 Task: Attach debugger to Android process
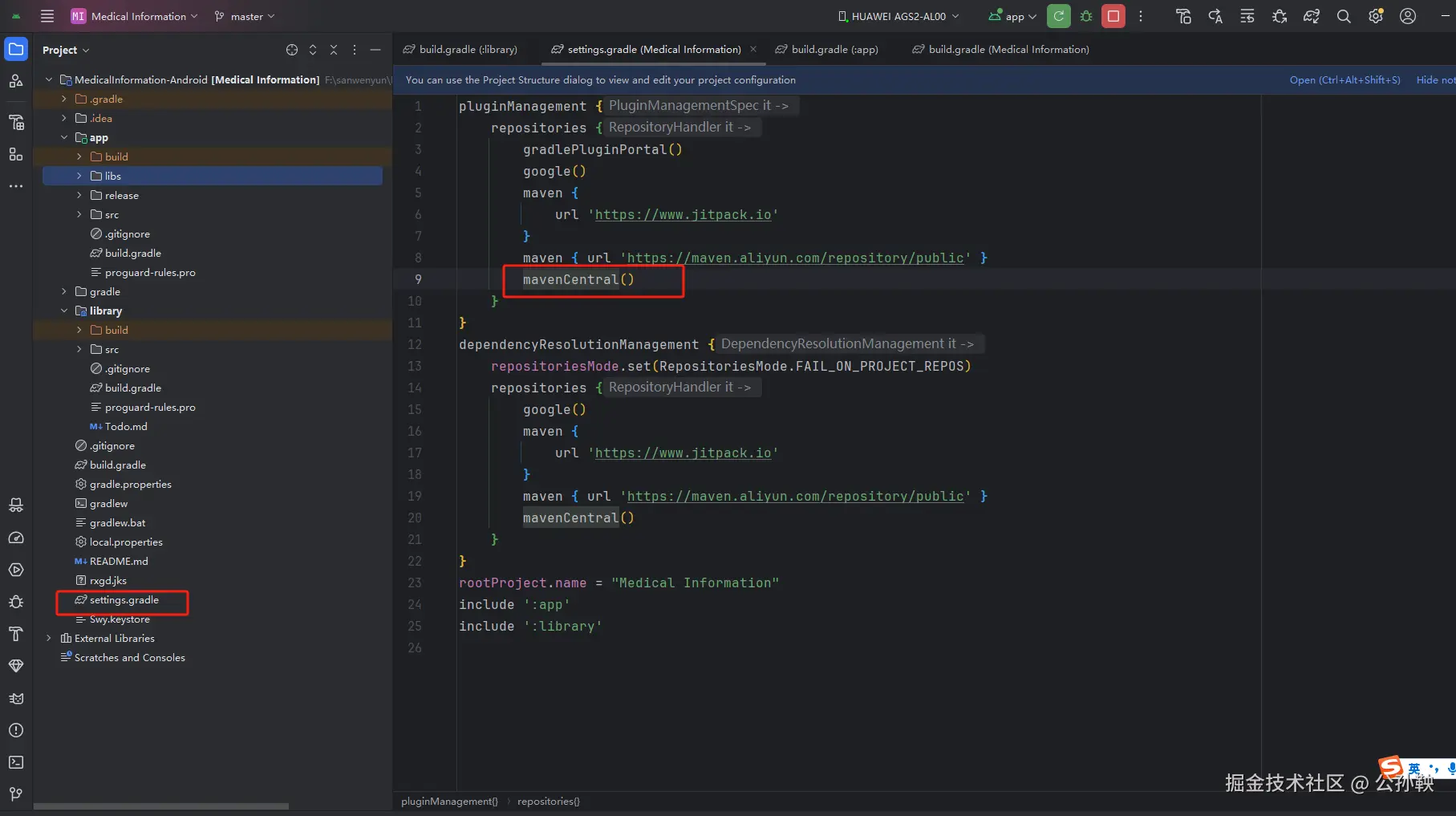pos(1280,16)
